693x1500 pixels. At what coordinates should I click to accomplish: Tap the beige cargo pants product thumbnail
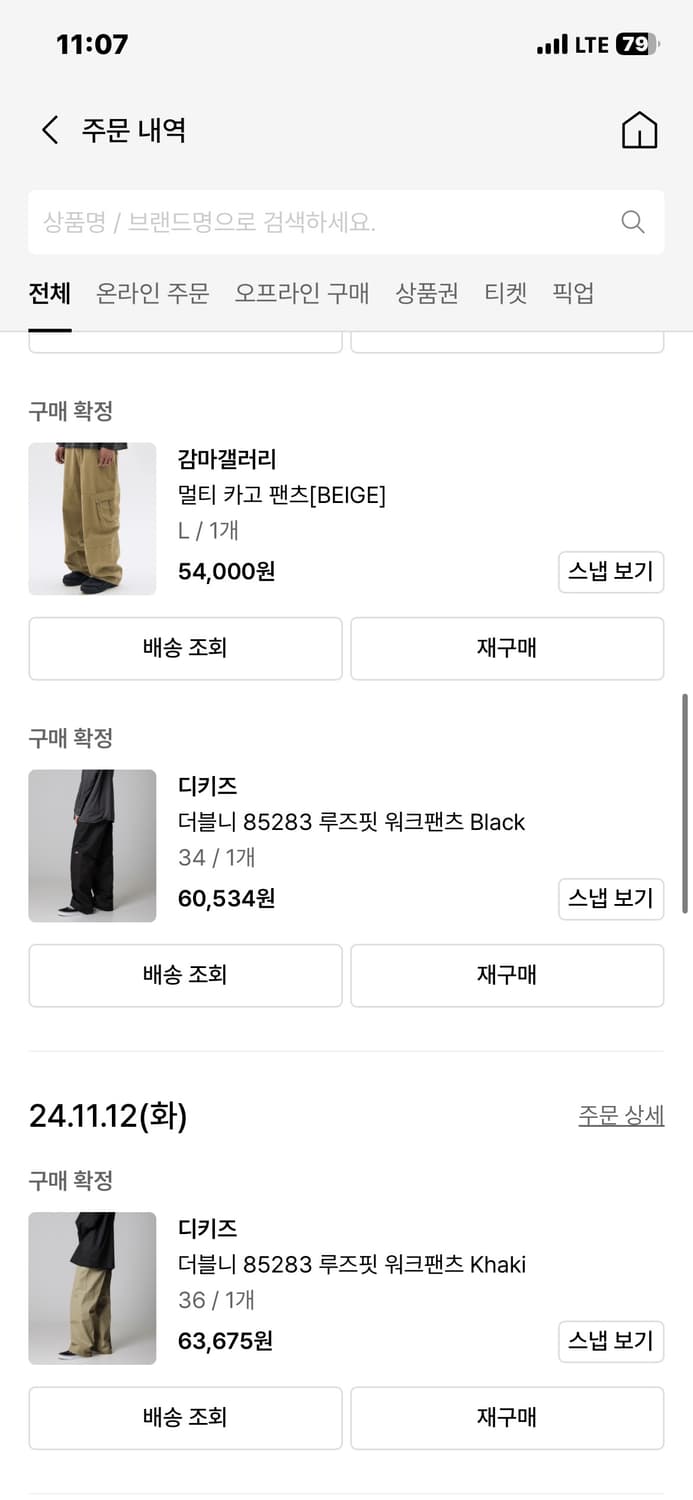(92, 519)
